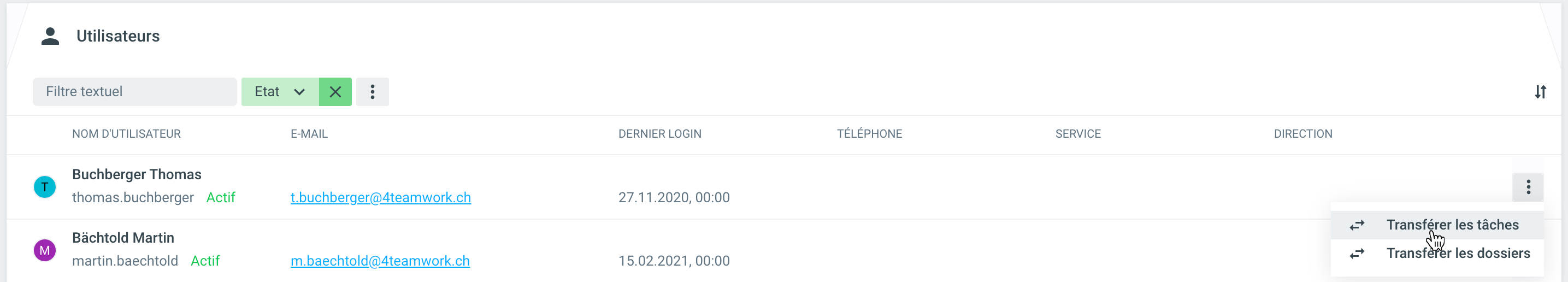Select Transférer les tâches menu entry
Viewport: 1568px width, 282px height.
pos(1452,225)
